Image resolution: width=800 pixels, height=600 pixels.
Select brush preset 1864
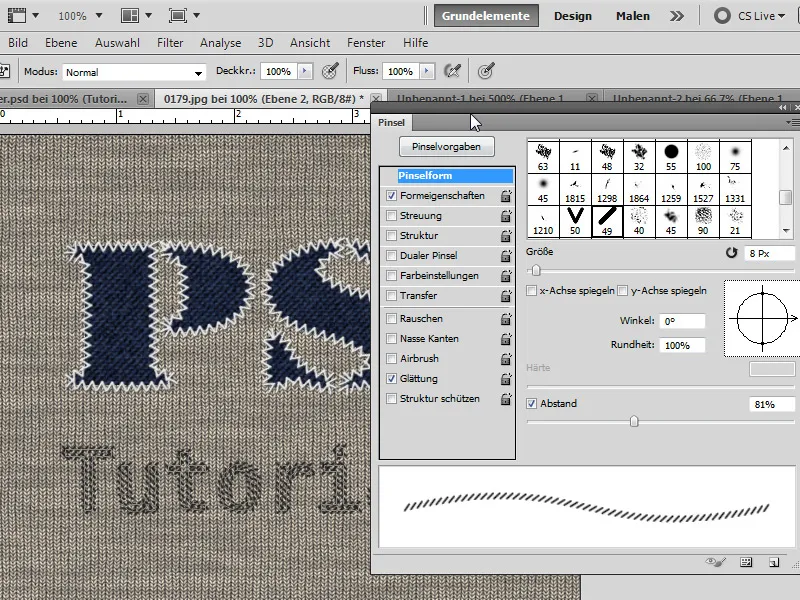click(x=639, y=189)
